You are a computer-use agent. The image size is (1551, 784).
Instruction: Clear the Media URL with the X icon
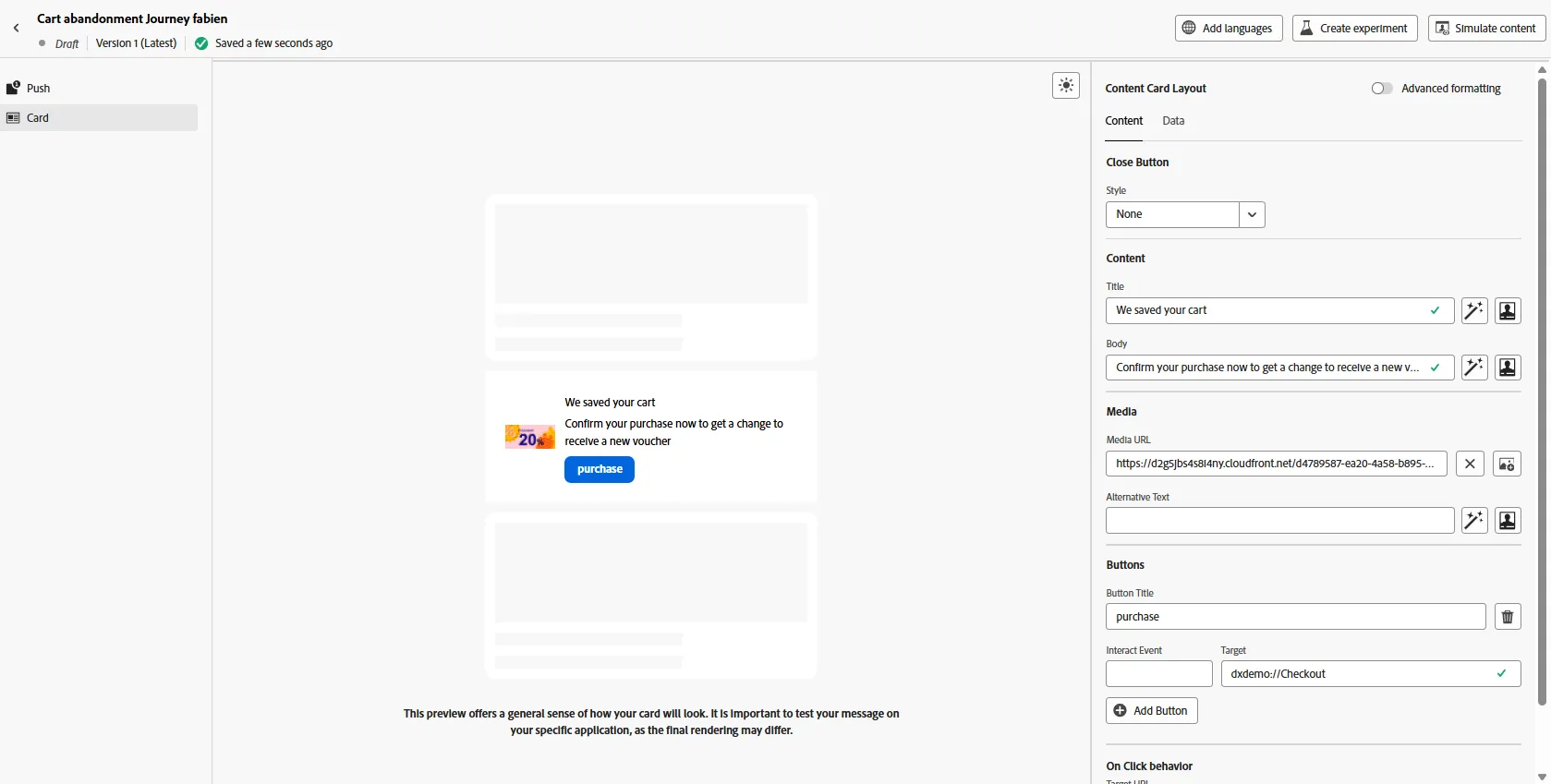coord(1470,464)
